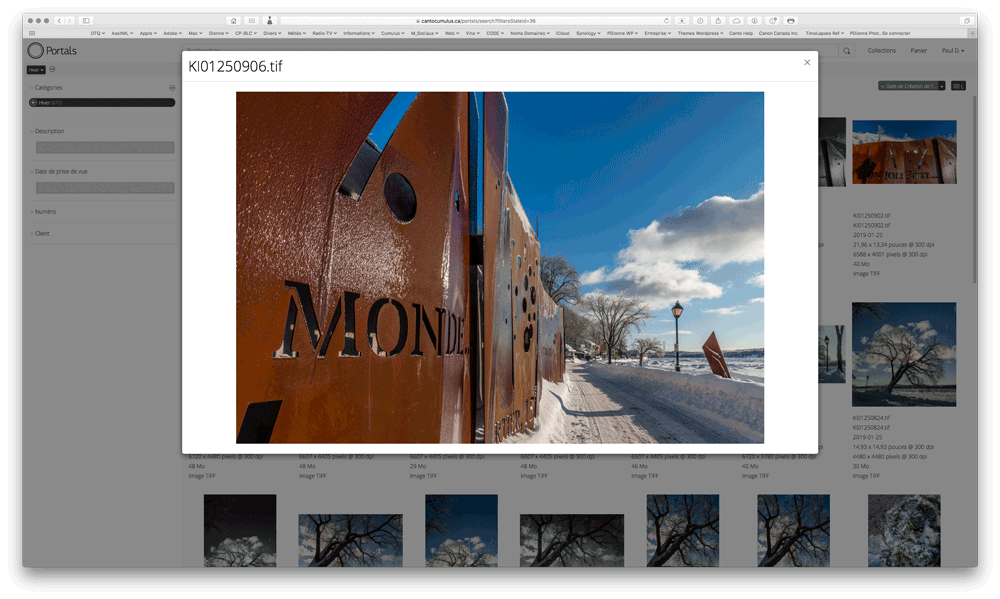Open the Collections link
1000x599 pixels.
[x=881, y=50]
